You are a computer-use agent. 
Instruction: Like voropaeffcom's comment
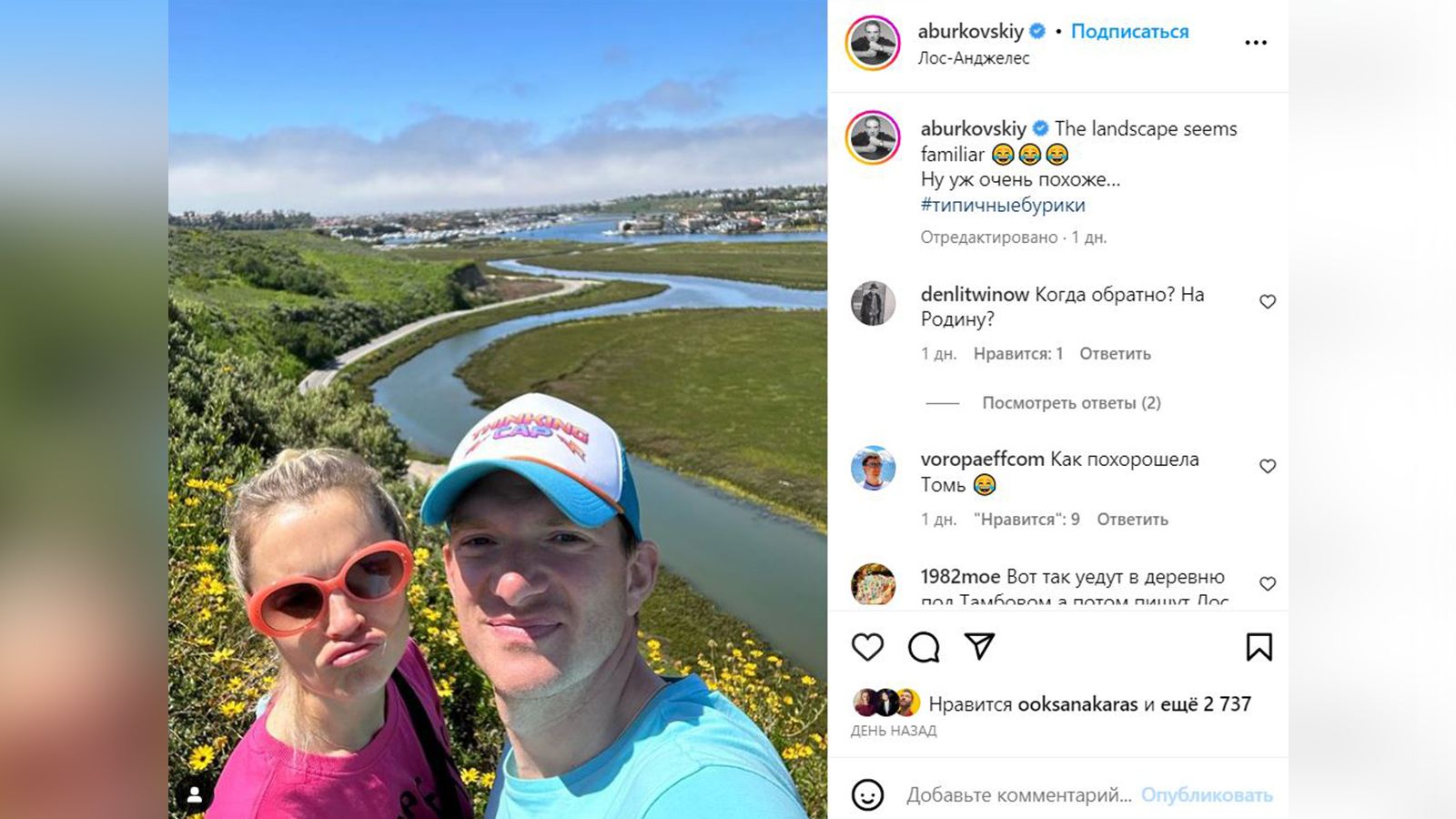pyautogui.click(x=1268, y=466)
